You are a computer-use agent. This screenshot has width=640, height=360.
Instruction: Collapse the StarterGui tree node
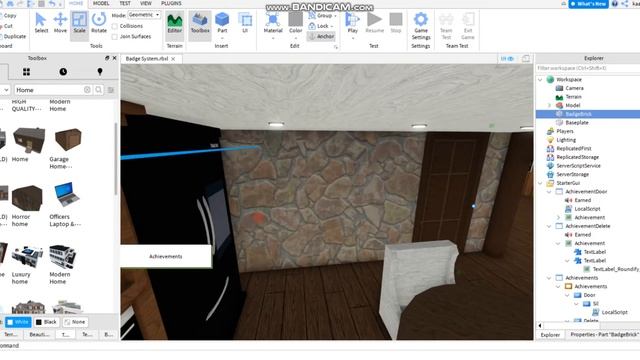click(x=540, y=183)
